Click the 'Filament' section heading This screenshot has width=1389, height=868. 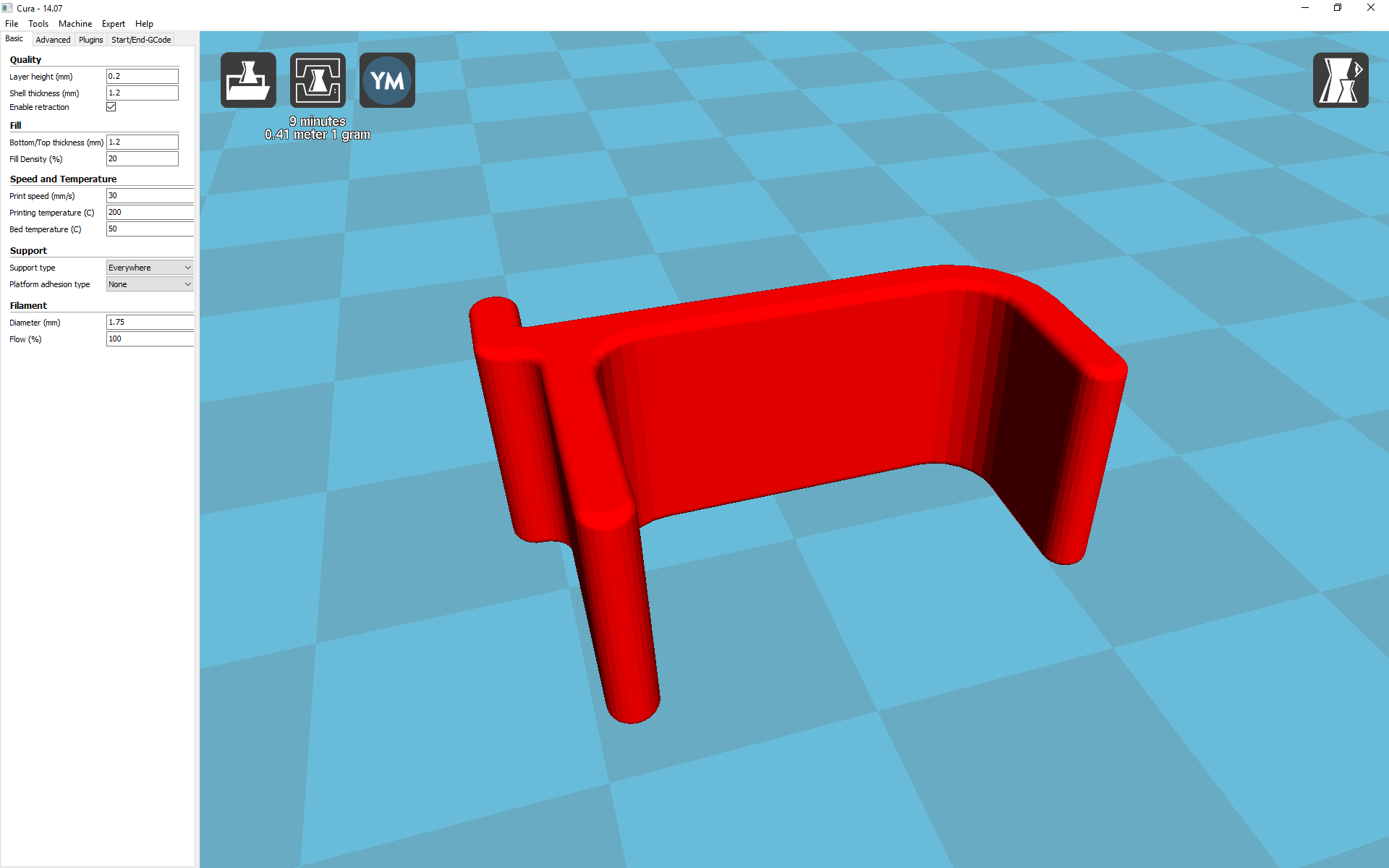coord(28,305)
